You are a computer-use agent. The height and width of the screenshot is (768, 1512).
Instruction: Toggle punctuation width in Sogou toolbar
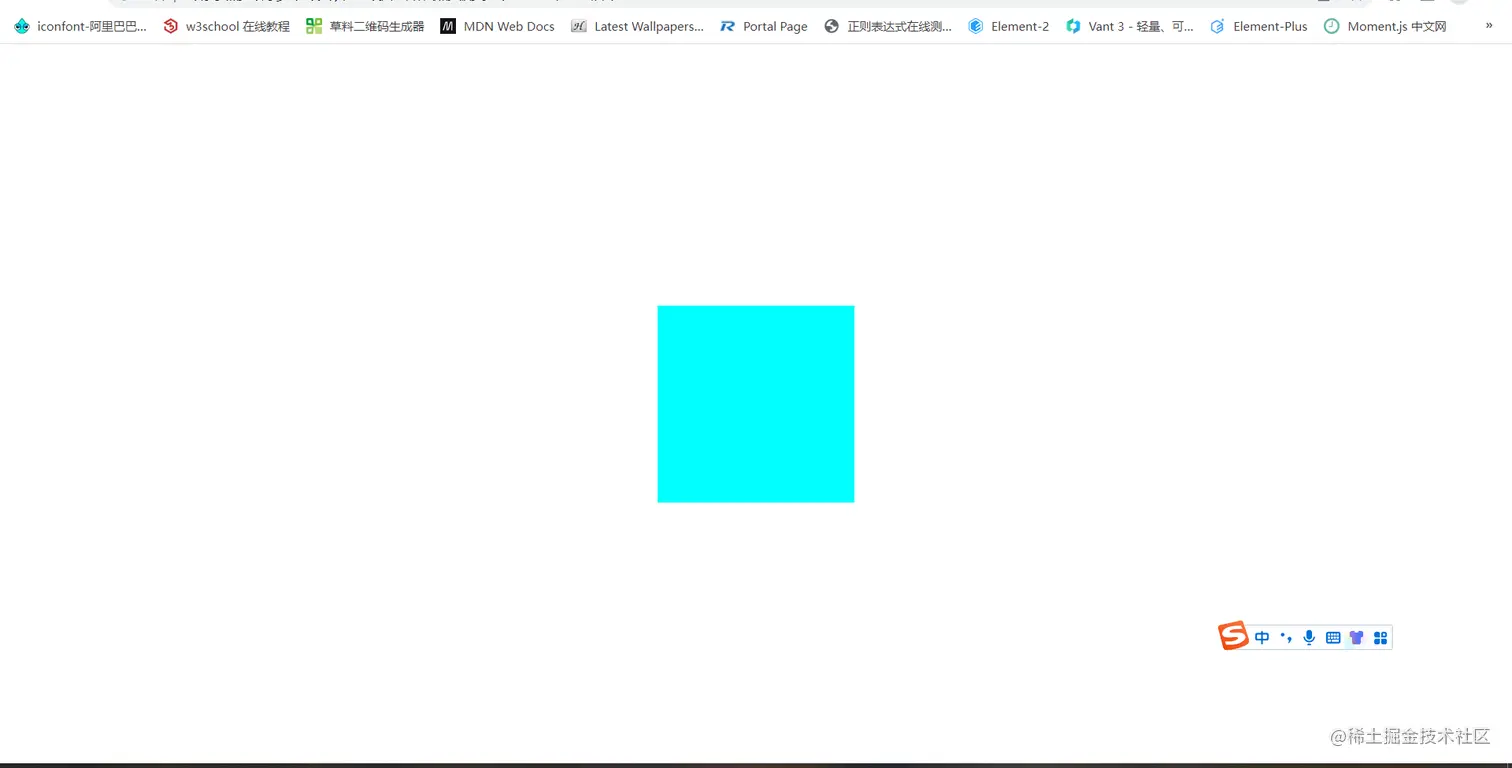click(x=1285, y=637)
